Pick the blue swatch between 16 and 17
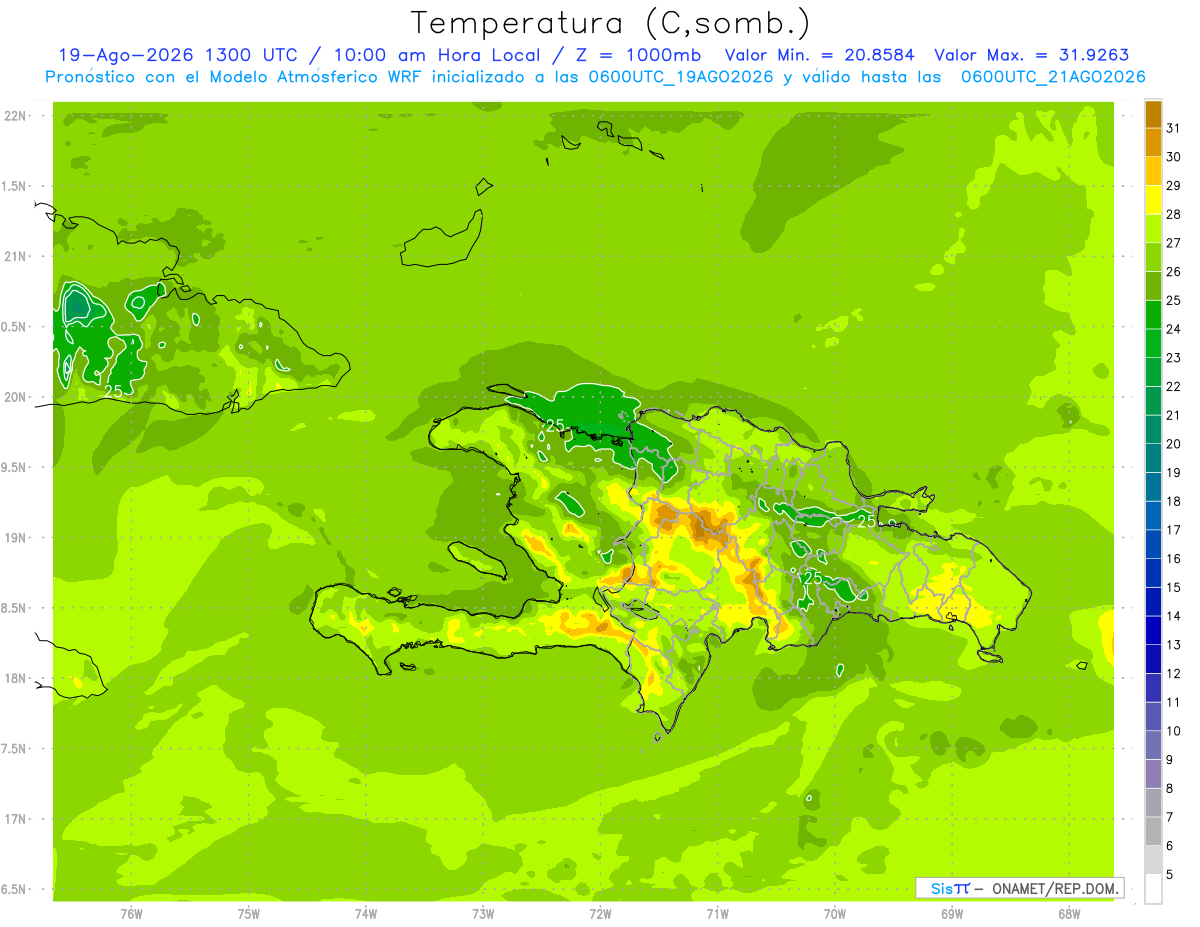The width and height of the screenshot is (1200, 927). [x=1153, y=544]
